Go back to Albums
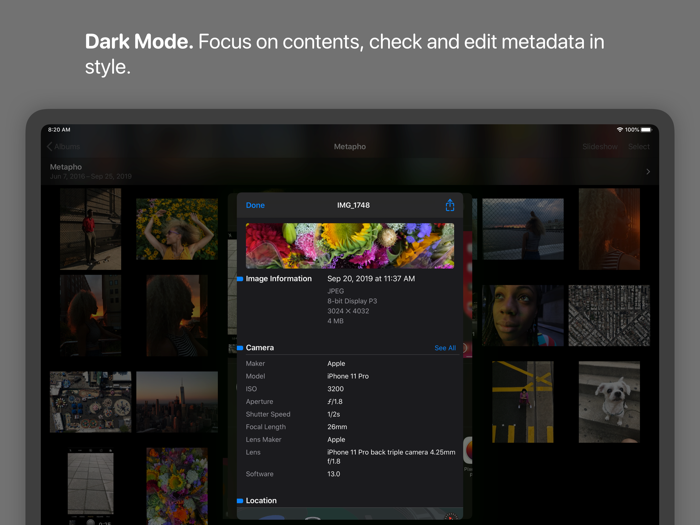The image size is (700, 525). [x=64, y=146]
